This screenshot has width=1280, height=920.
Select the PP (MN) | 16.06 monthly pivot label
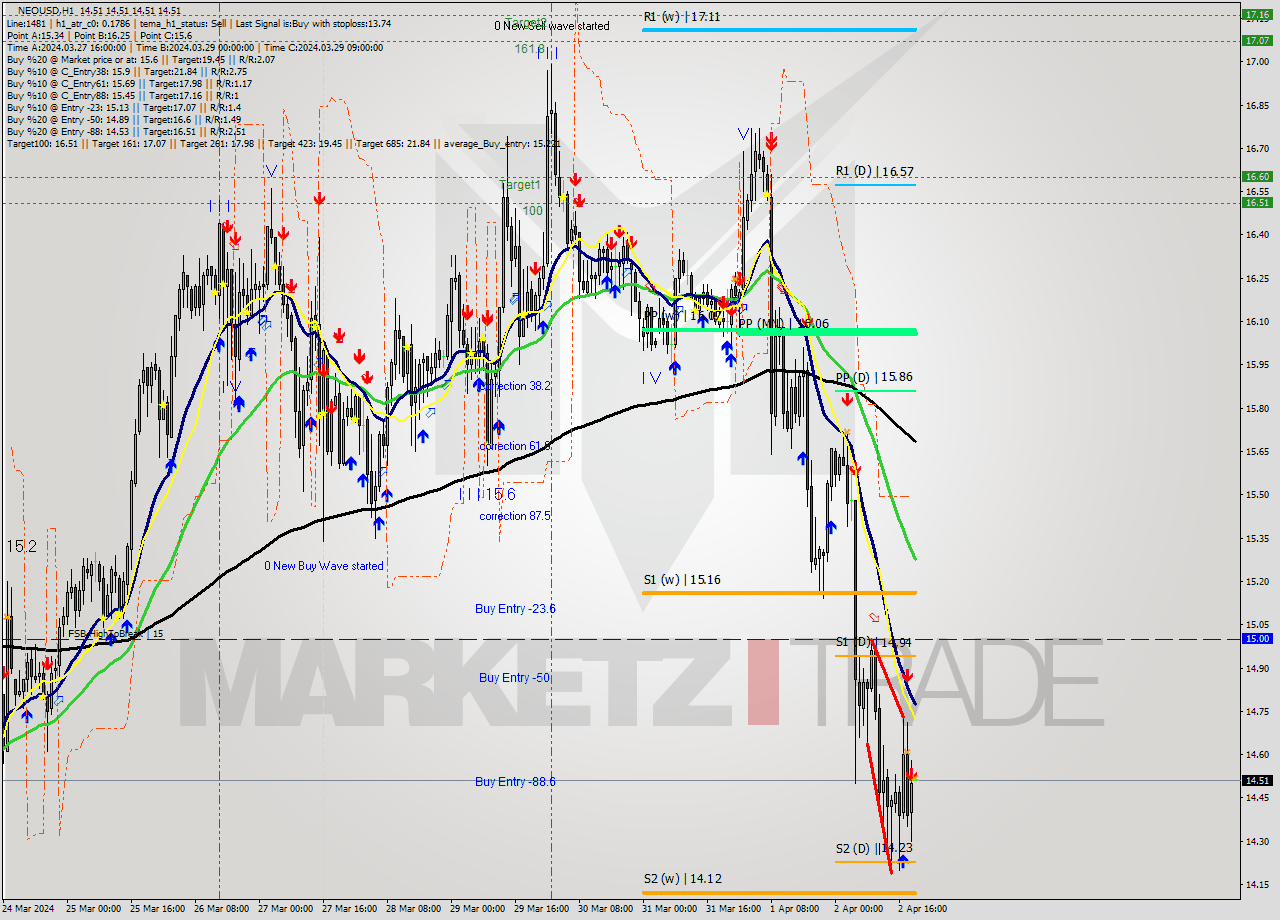click(784, 324)
